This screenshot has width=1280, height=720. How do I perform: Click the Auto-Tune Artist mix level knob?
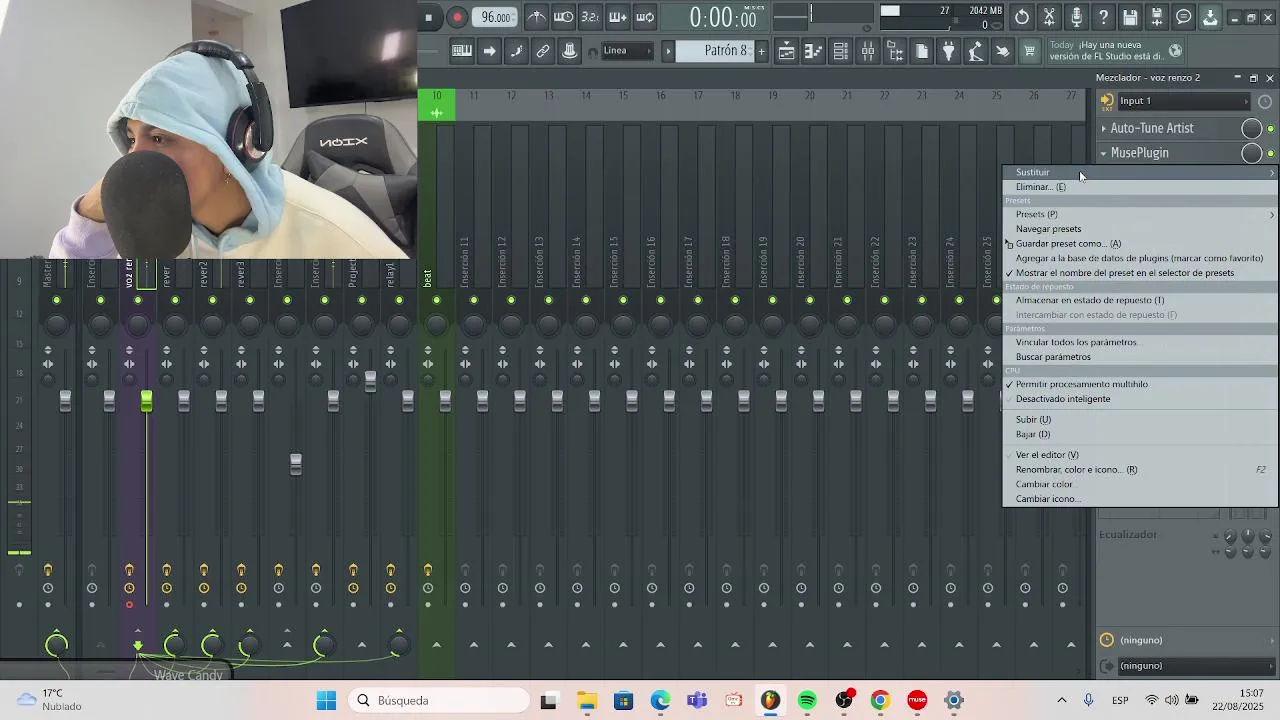(1251, 128)
